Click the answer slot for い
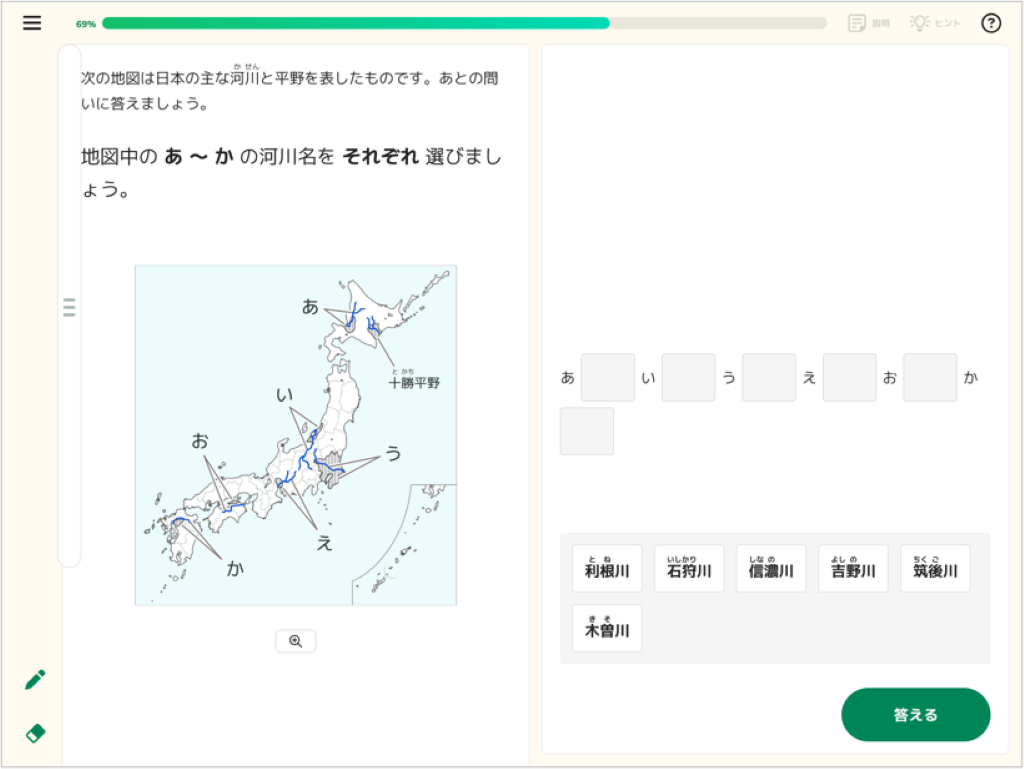The height and width of the screenshot is (769, 1024). click(x=688, y=377)
